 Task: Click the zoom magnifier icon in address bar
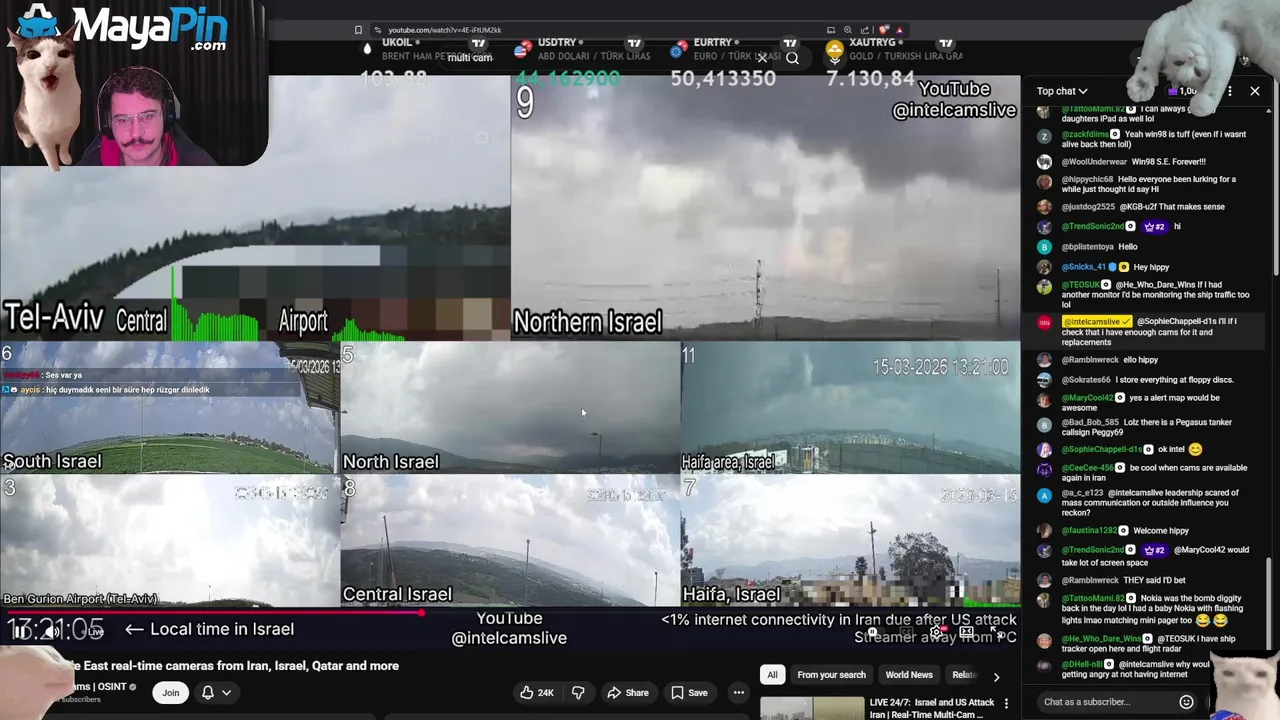(x=848, y=30)
